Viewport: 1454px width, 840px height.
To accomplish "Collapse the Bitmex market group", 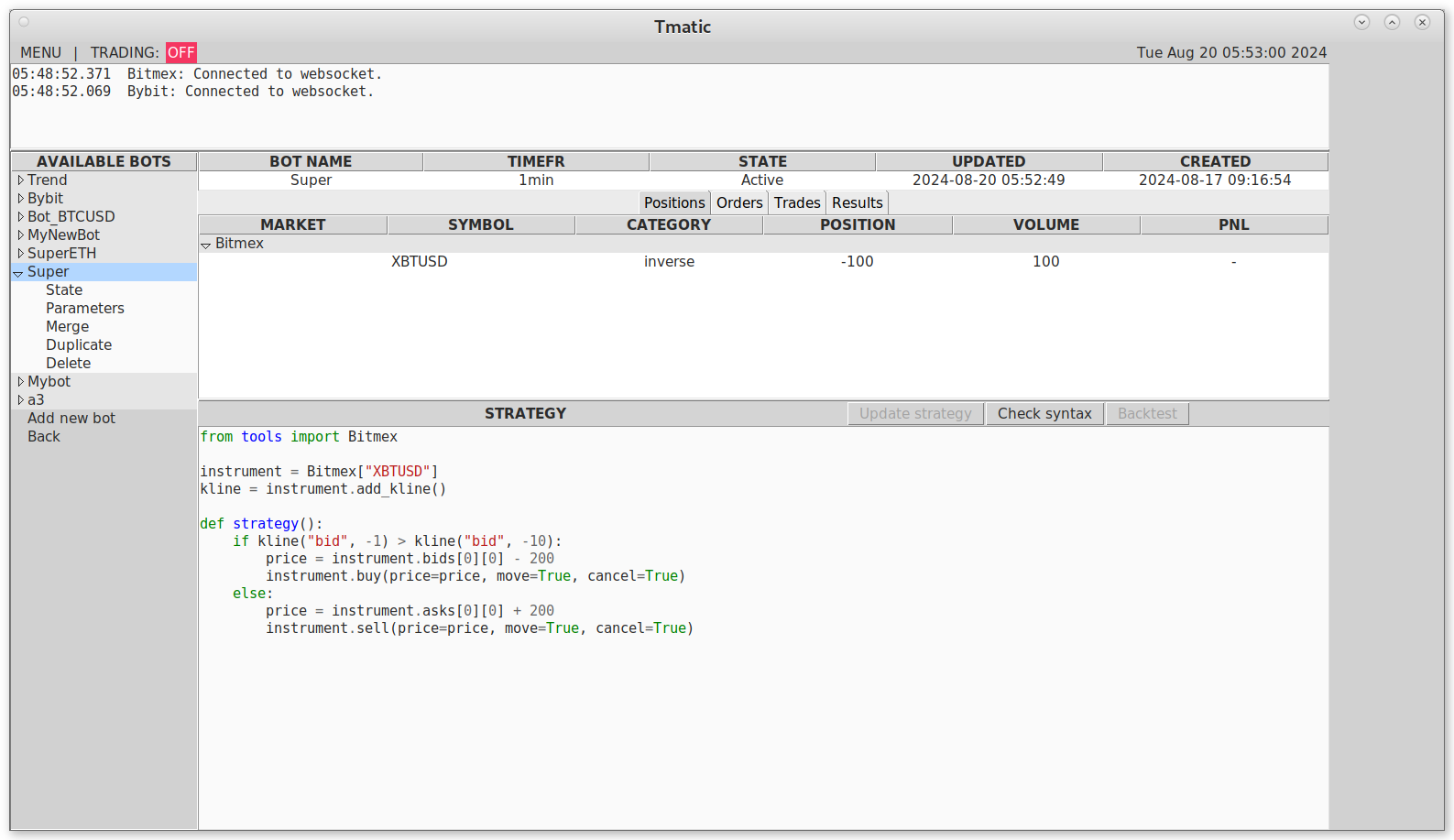I will coord(206,245).
